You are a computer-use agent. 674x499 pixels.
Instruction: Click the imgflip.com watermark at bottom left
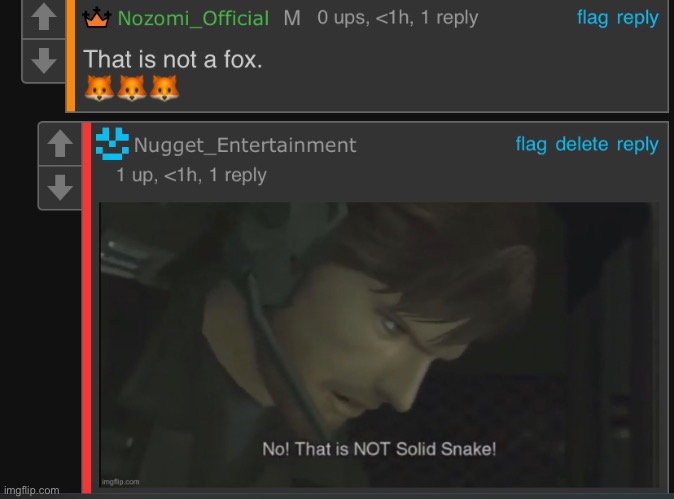pyautogui.click(x=31, y=490)
